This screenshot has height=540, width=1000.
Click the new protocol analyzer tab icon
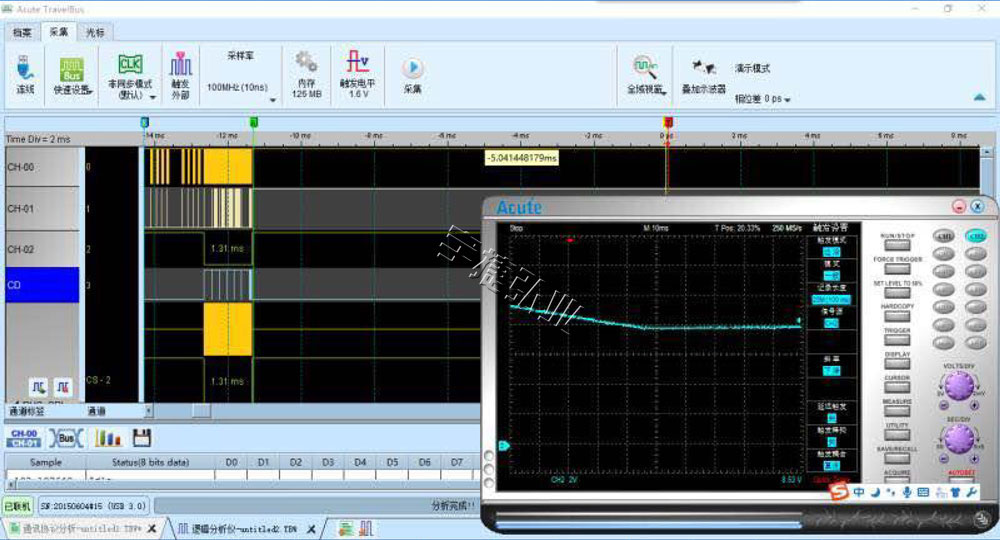click(x=345, y=528)
